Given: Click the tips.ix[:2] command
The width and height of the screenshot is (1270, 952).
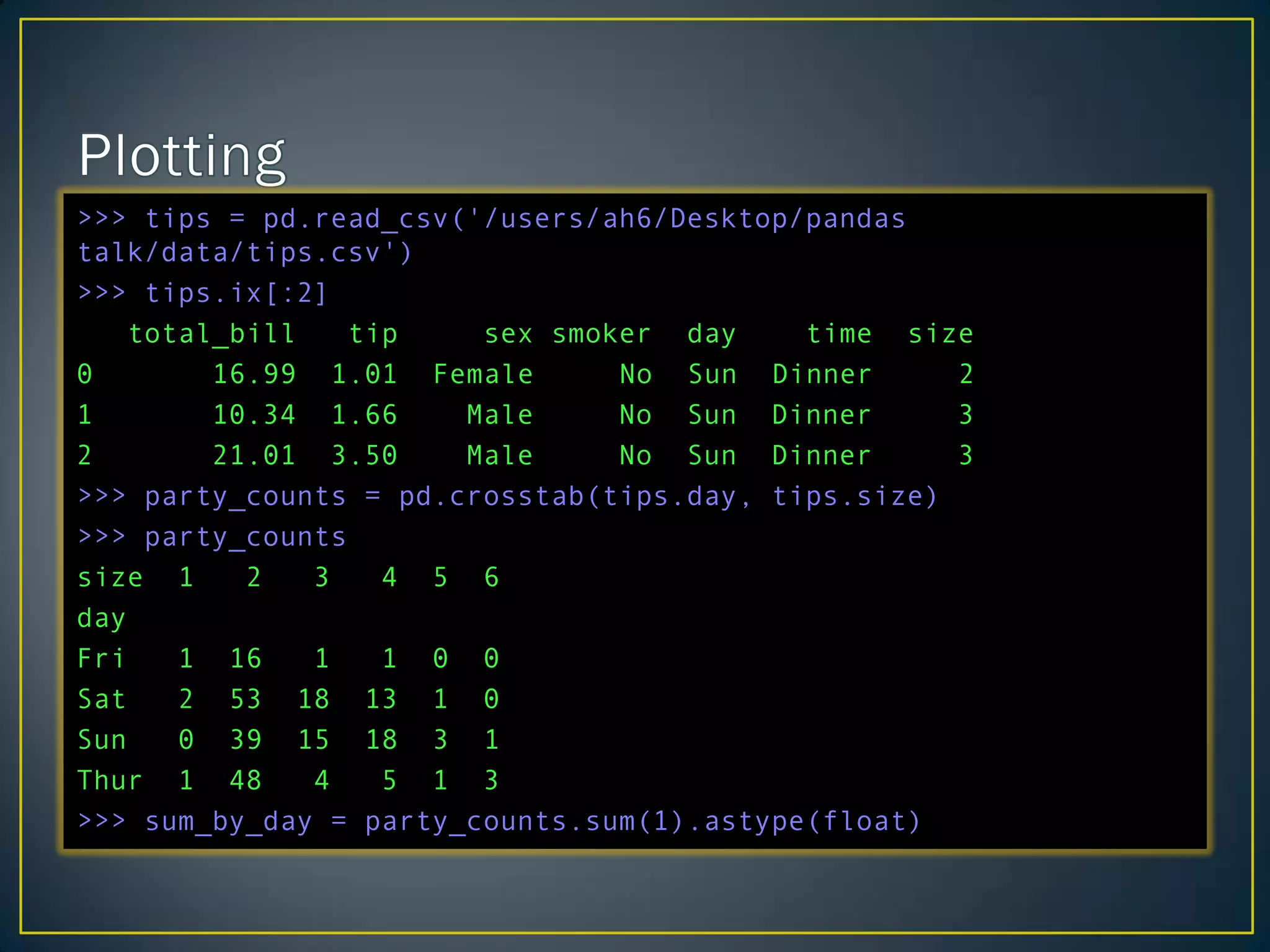Looking at the screenshot, I should [236, 293].
